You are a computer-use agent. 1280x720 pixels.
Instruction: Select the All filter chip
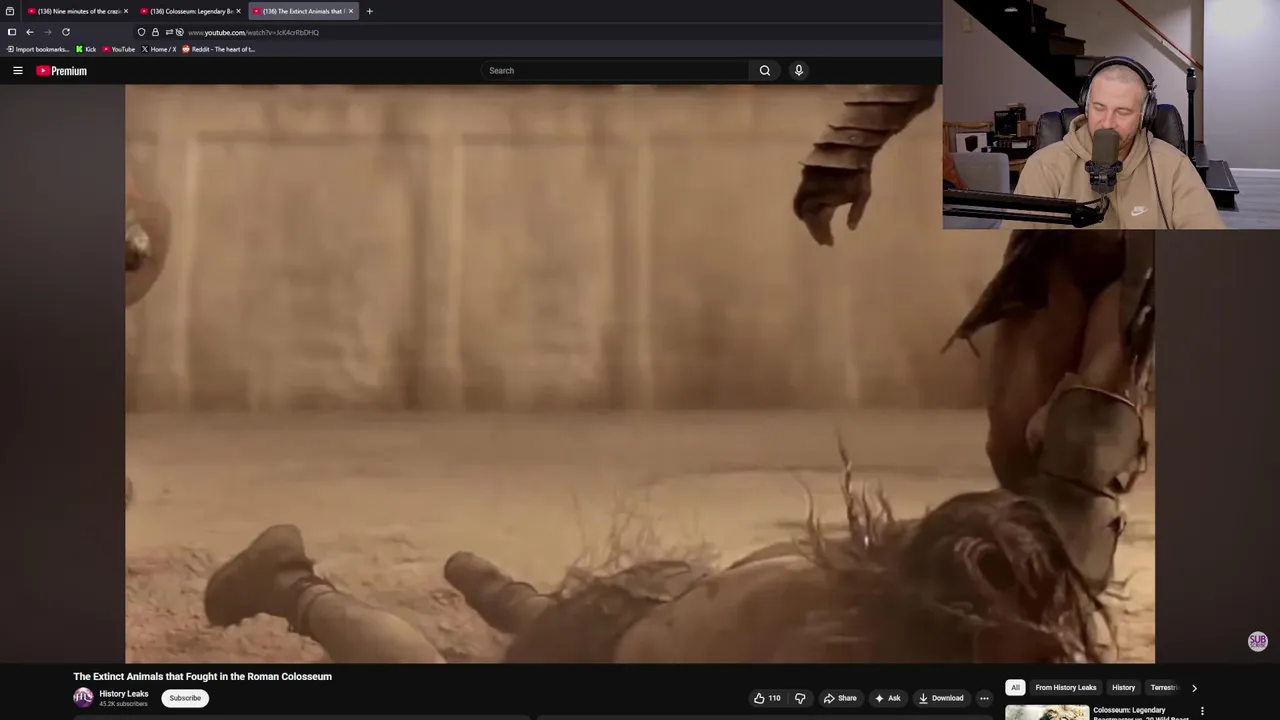1015,688
